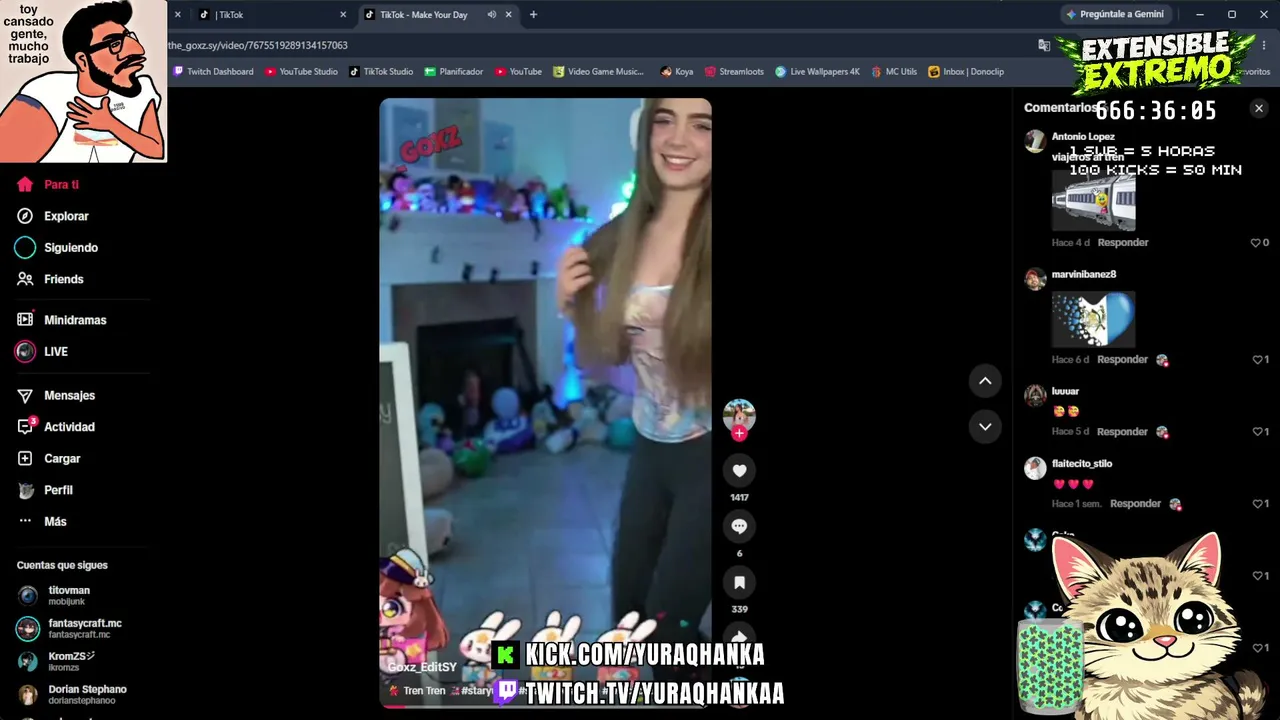
Task: Like luuuar's comment
Action: 1260,432
